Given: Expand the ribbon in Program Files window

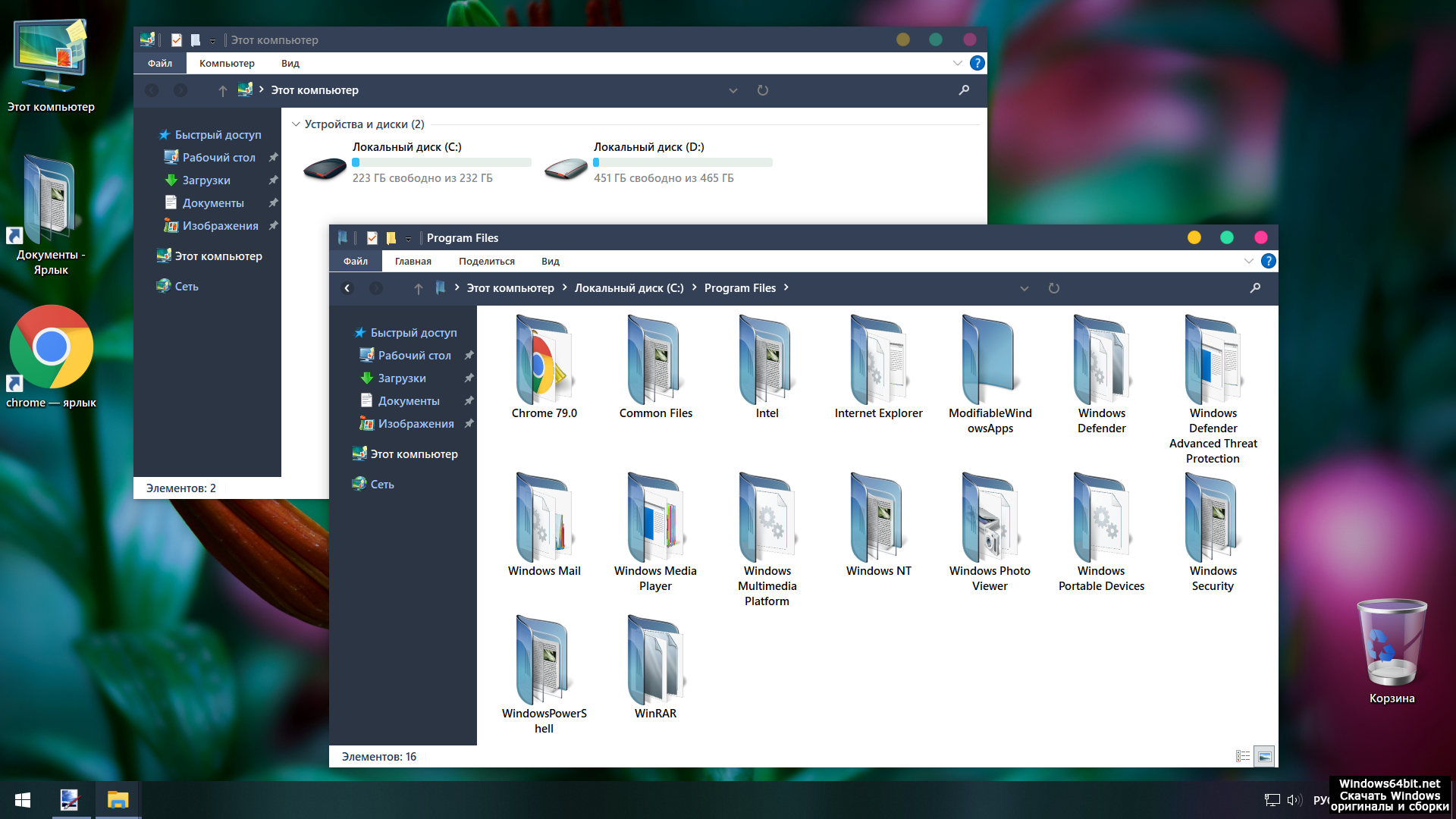Looking at the screenshot, I should click(x=1248, y=261).
